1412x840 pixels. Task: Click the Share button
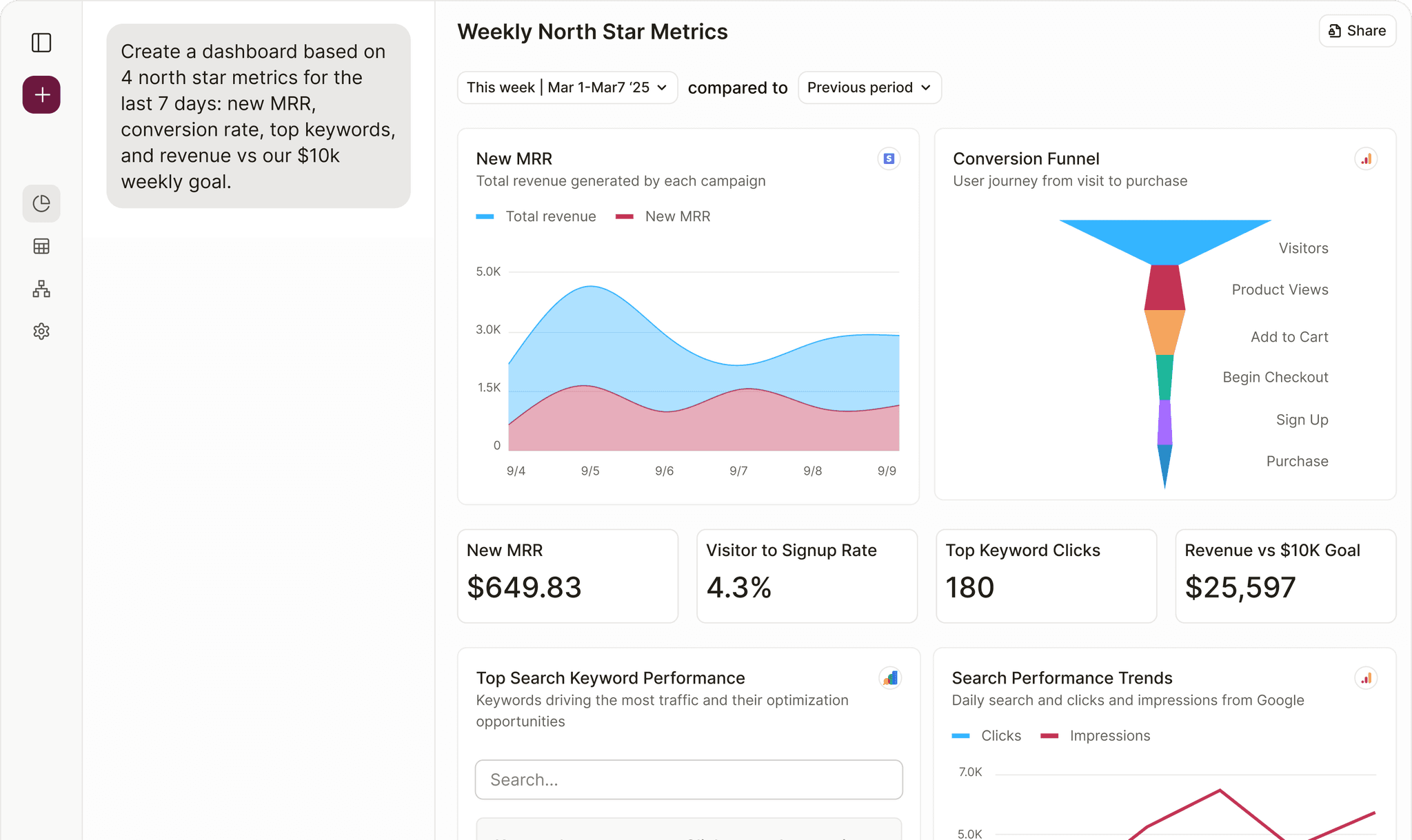pos(1356,30)
